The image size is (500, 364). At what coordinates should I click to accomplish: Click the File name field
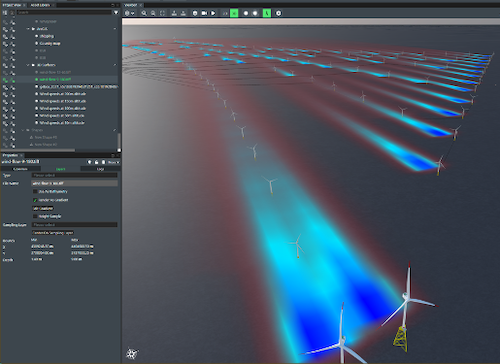click(x=74, y=183)
